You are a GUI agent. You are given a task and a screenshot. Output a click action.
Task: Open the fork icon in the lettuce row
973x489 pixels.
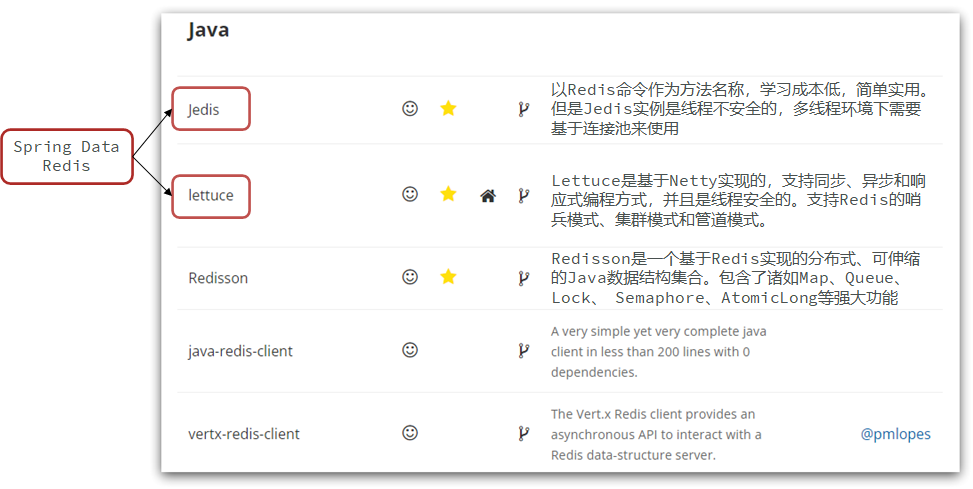pyautogui.click(x=524, y=195)
